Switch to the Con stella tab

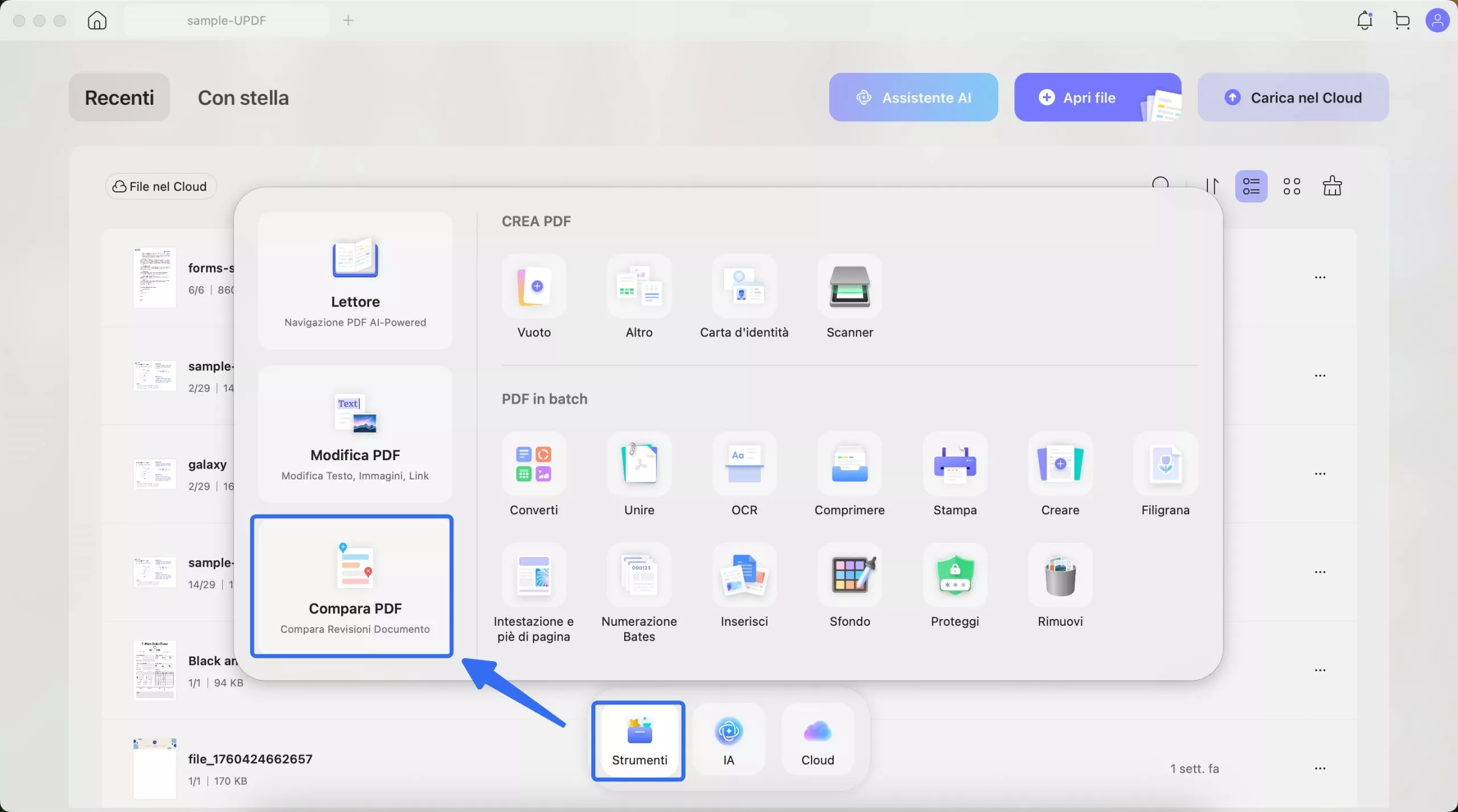[243, 98]
